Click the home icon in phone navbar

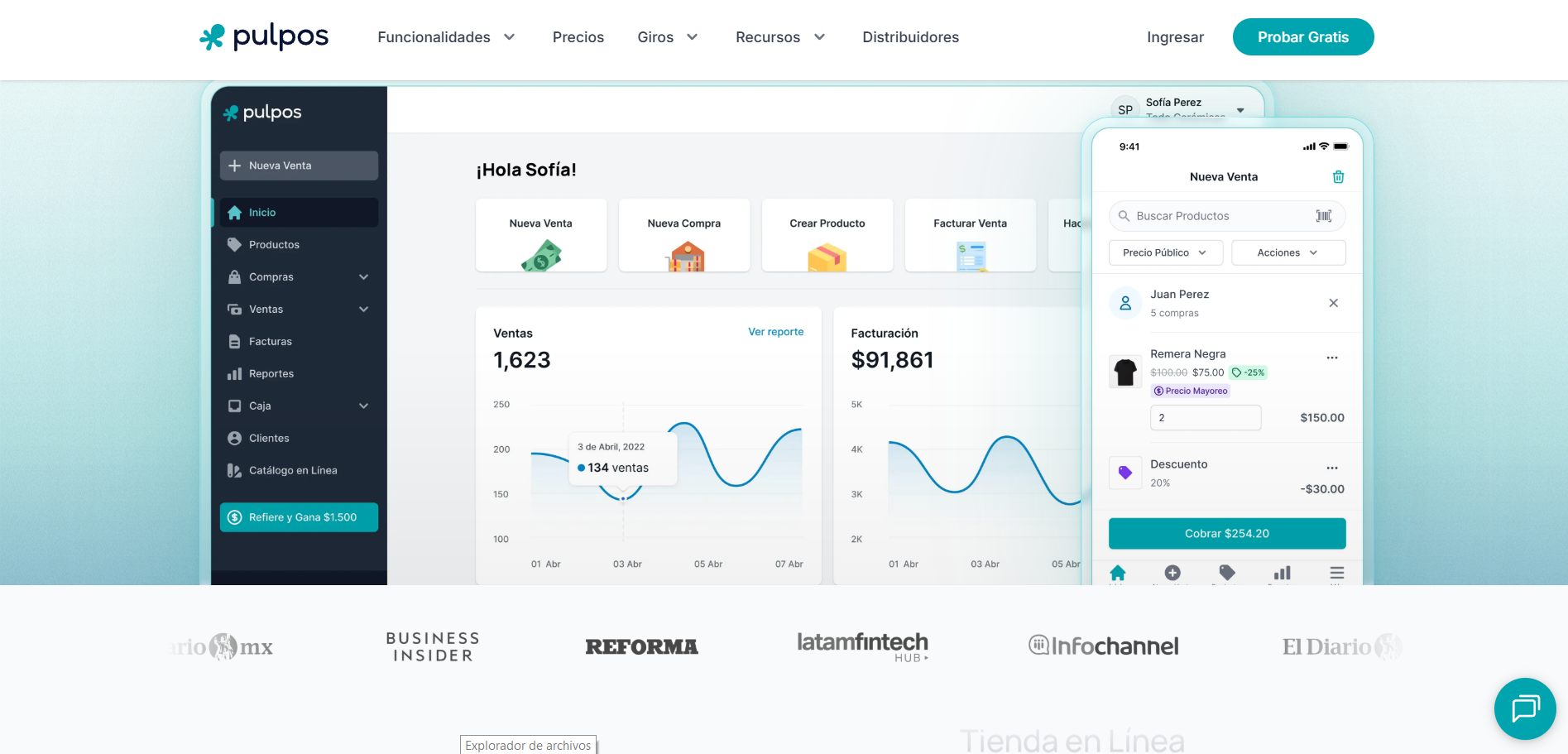[1117, 573]
